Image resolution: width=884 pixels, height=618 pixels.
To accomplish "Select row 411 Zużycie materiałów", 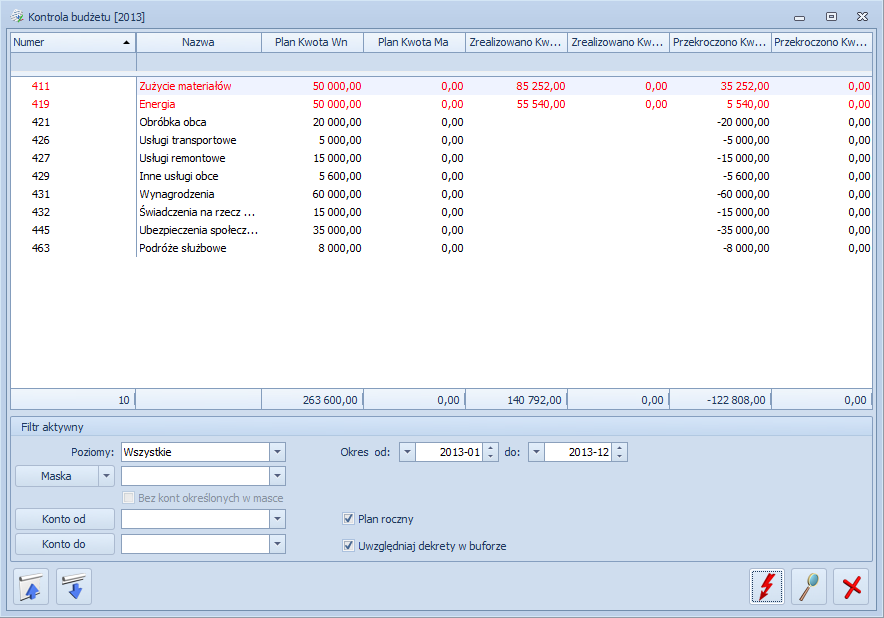I will (441, 86).
